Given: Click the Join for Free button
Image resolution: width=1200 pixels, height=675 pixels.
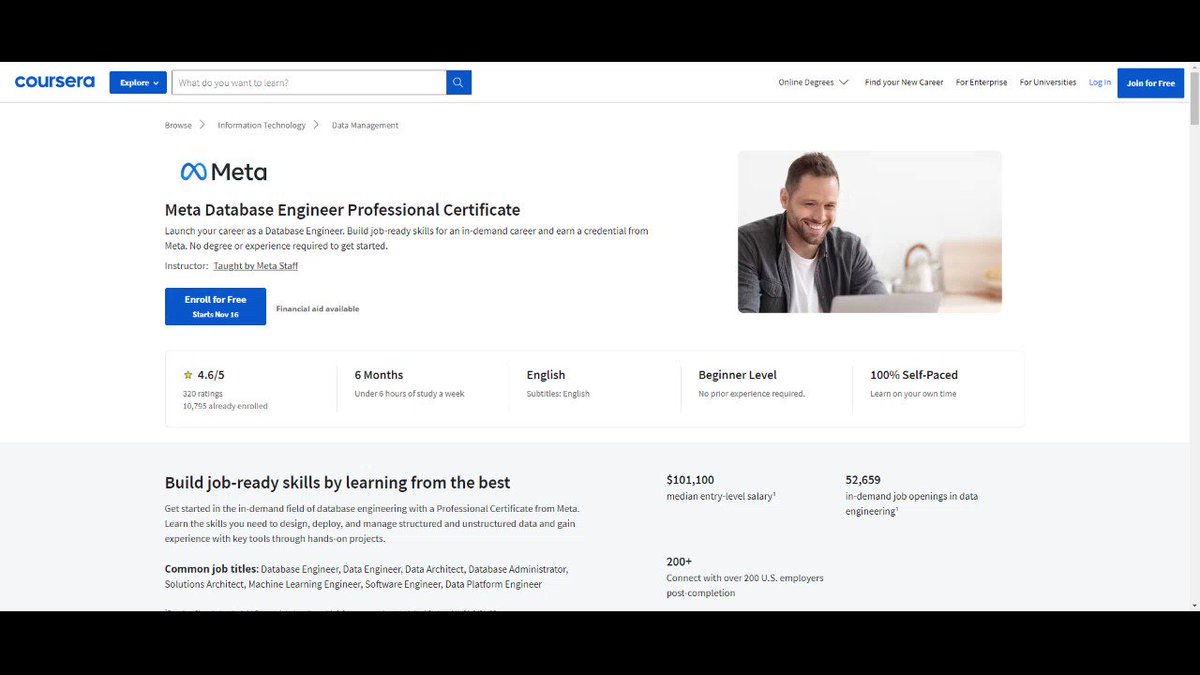Looking at the screenshot, I should point(1150,83).
